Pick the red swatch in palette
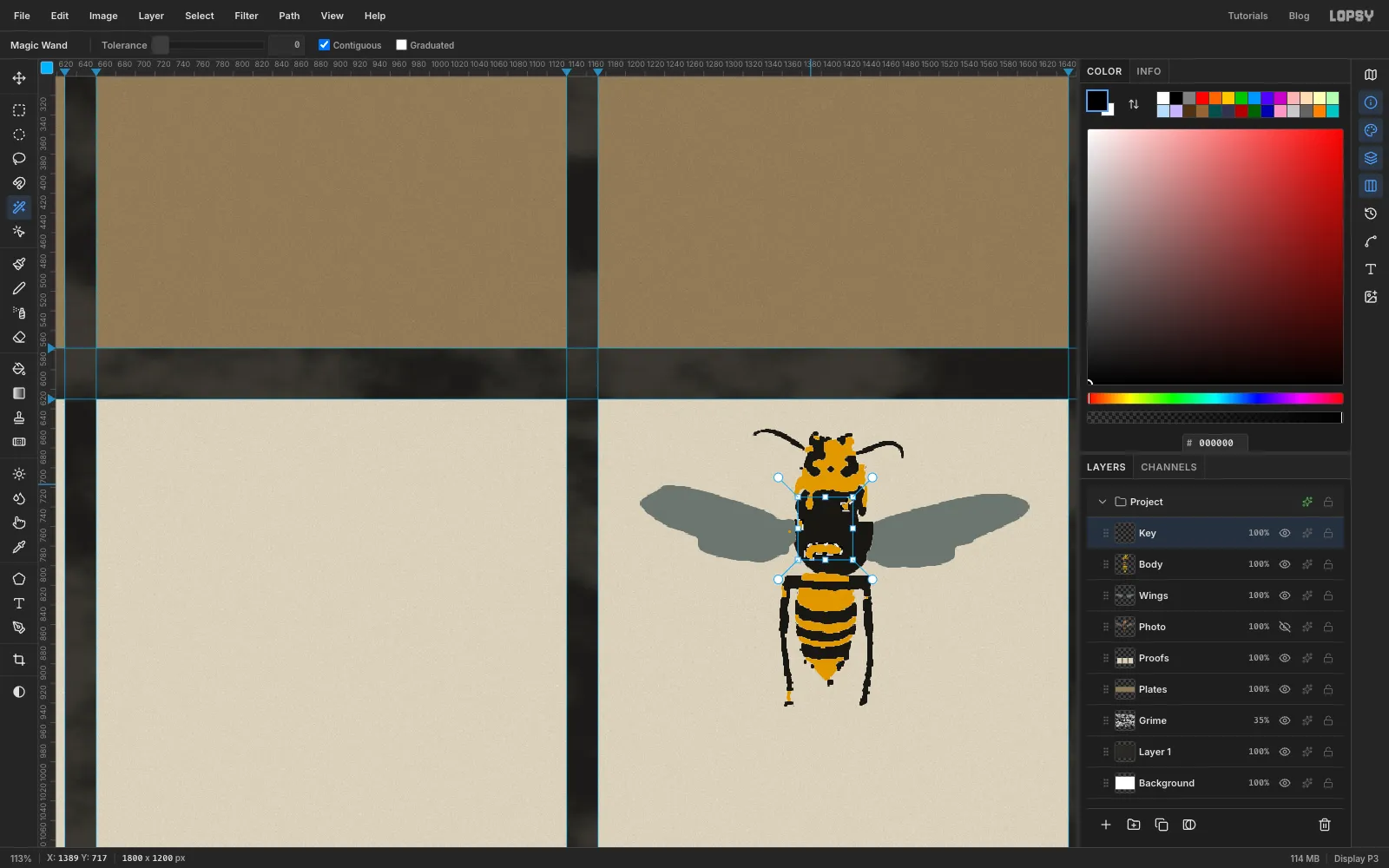Image resolution: width=1389 pixels, height=868 pixels. [1202, 98]
